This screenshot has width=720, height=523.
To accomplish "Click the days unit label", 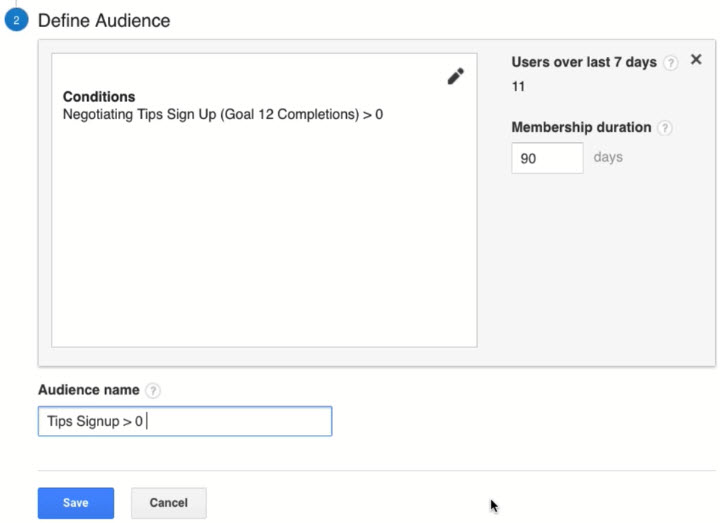I will click(x=608, y=158).
